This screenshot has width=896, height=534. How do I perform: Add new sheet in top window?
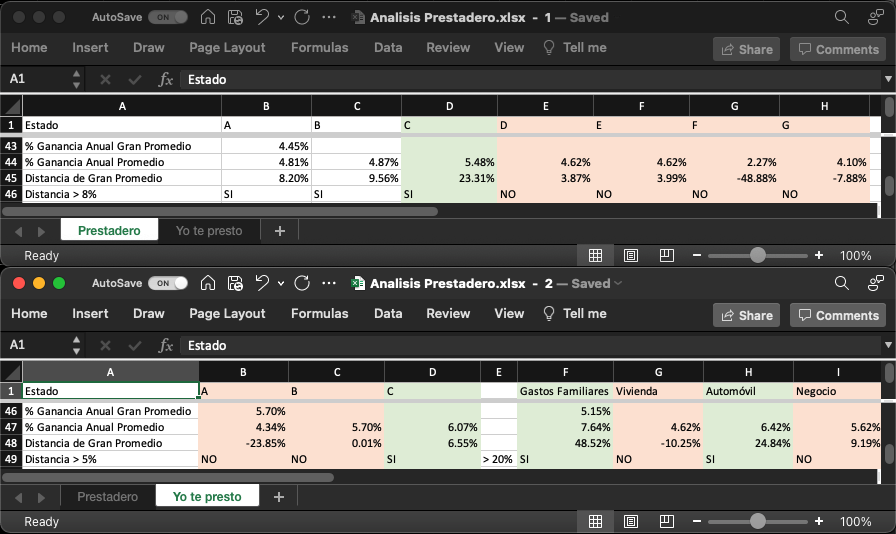coord(279,231)
